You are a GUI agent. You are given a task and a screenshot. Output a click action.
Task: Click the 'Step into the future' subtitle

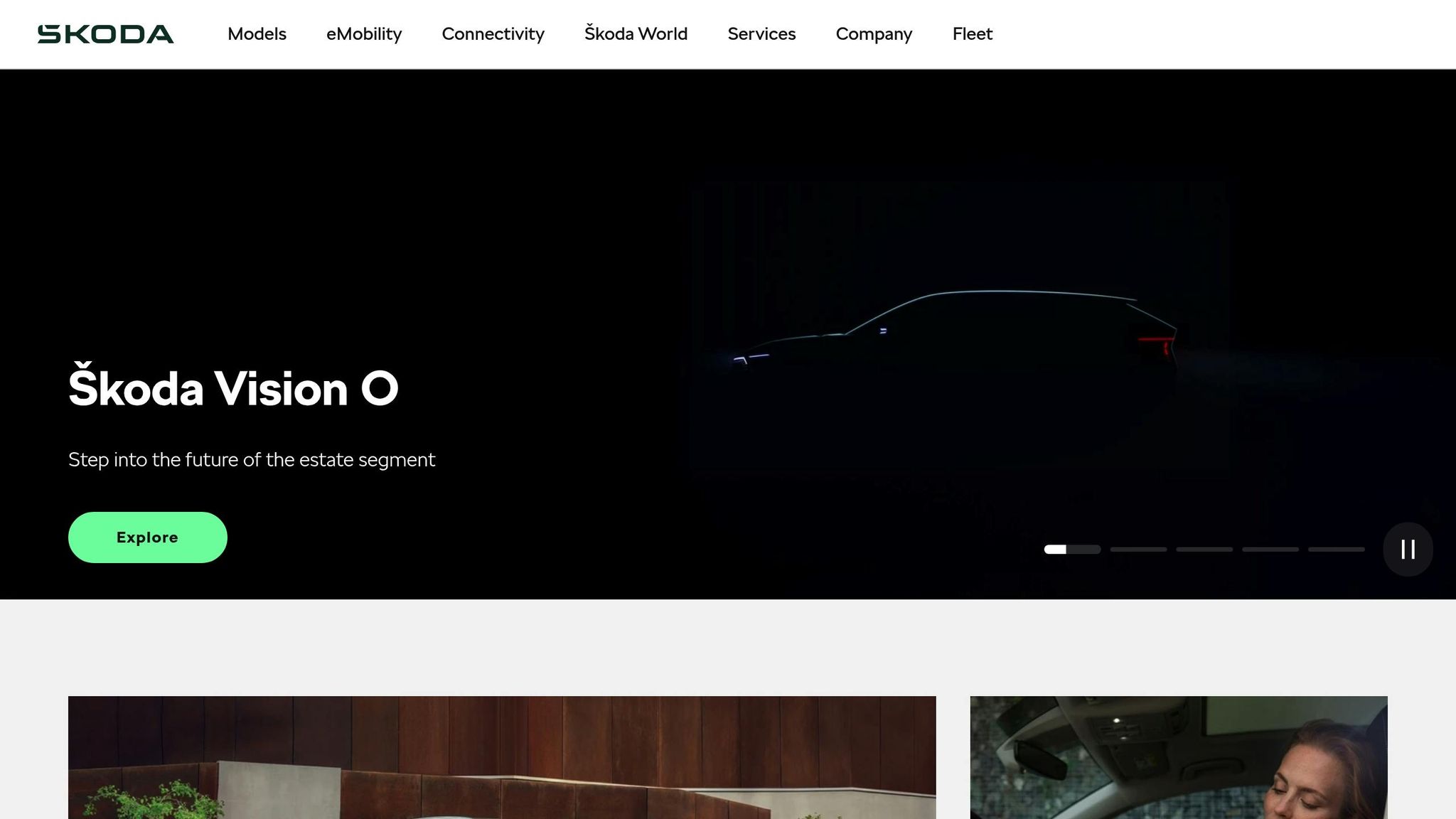[252, 460]
